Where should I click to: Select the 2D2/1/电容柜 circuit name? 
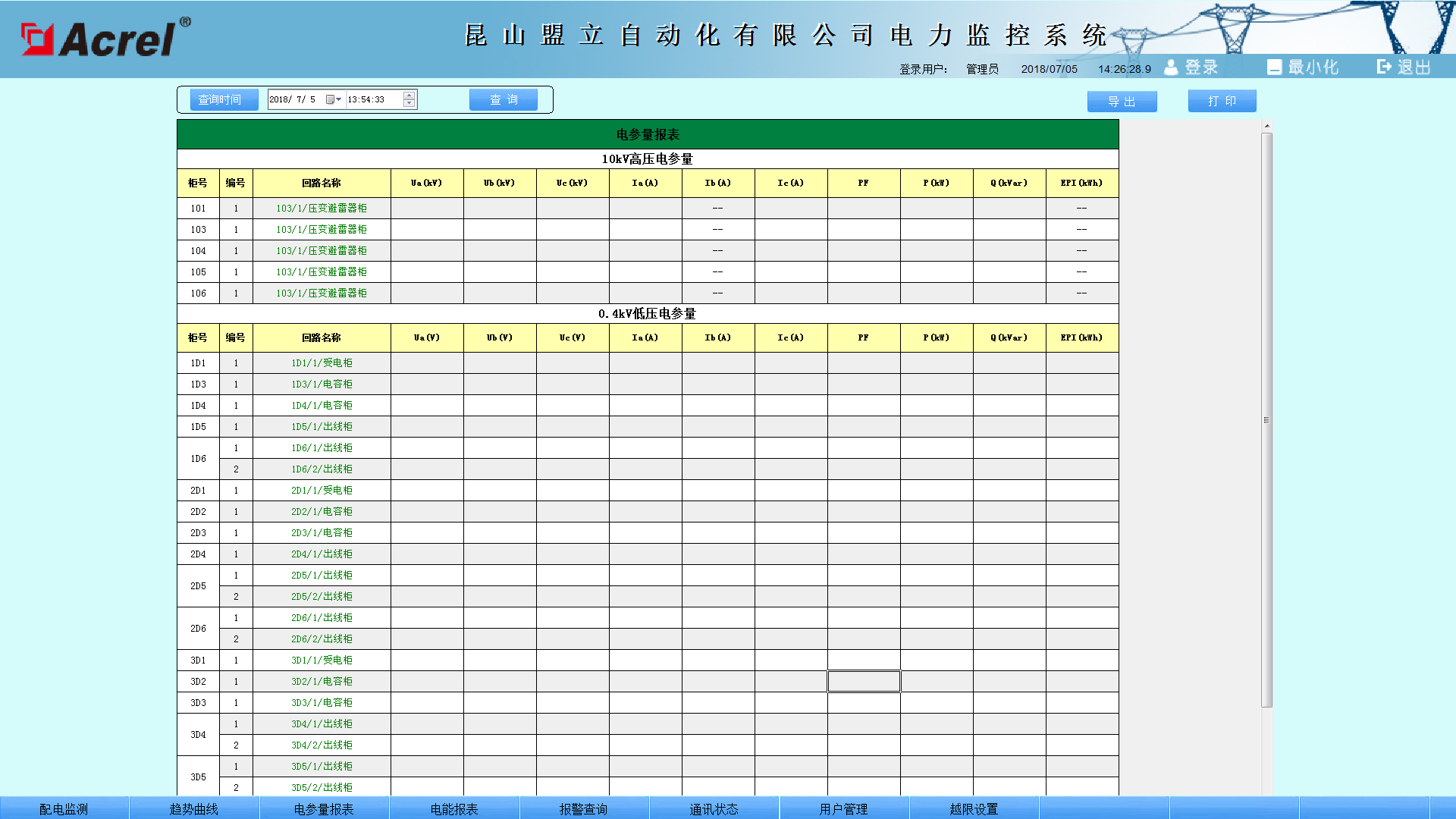(322, 511)
